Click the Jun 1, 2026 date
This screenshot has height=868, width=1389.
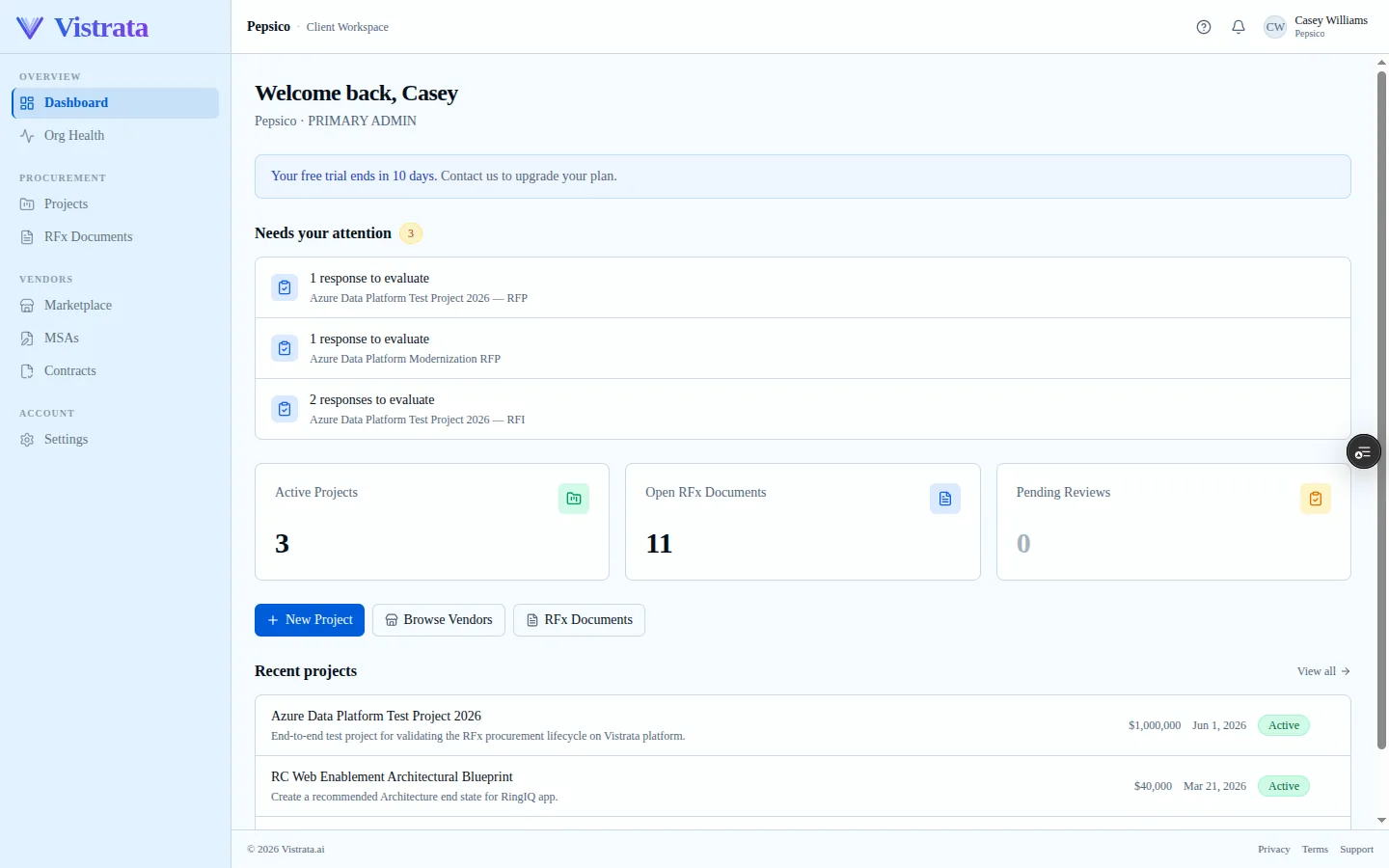click(1219, 725)
